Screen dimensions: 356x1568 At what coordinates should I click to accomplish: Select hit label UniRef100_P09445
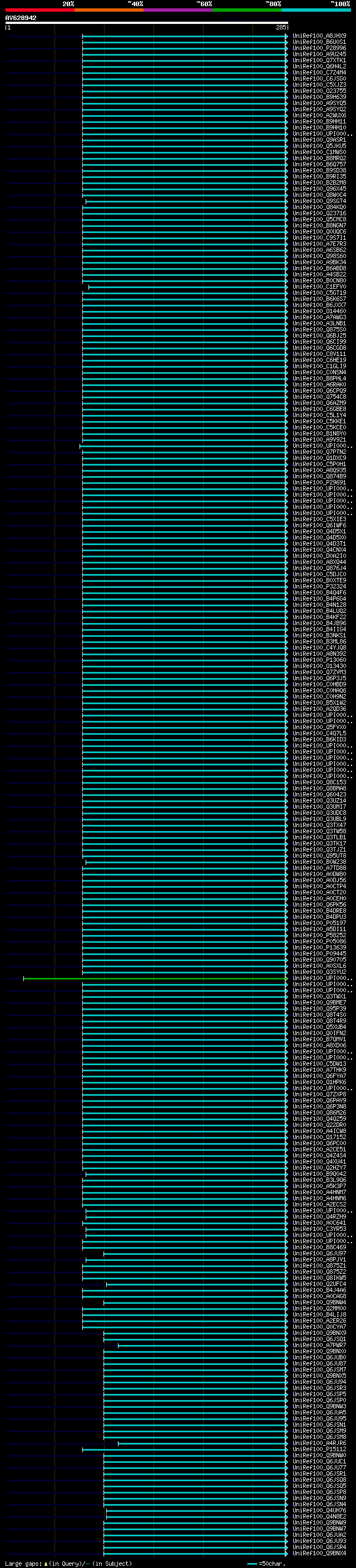pyautogui.click(x=319, y=953)
